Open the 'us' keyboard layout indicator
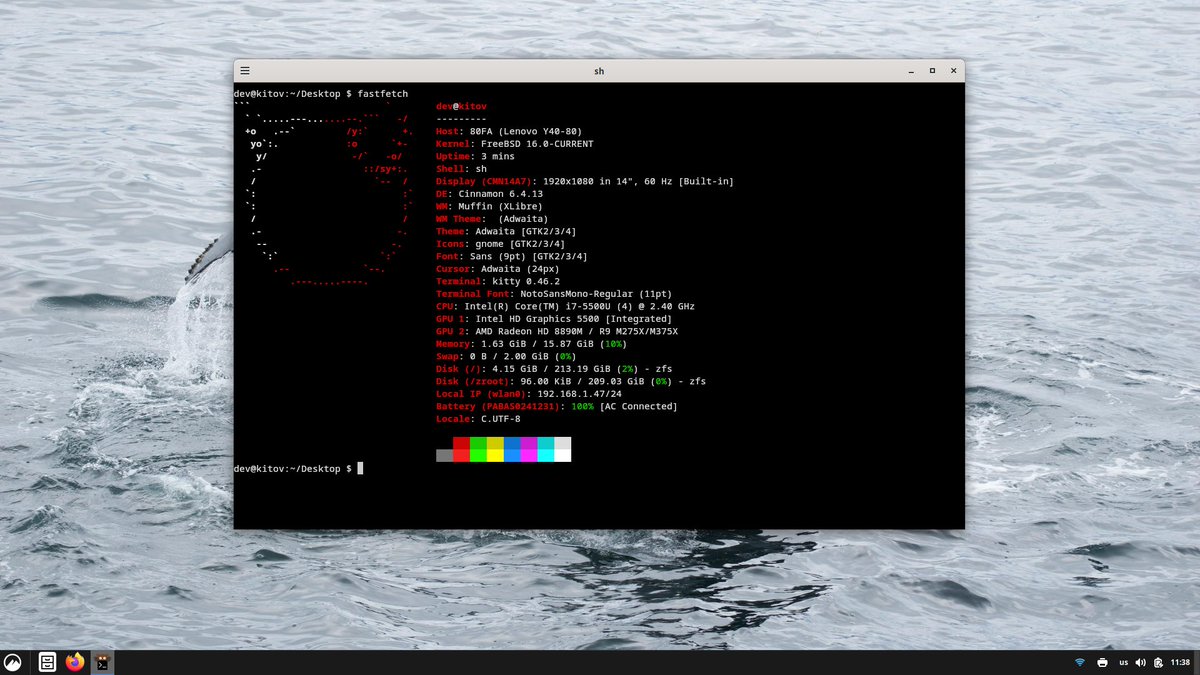The image size is (1200, 675). coord(1123,663)
